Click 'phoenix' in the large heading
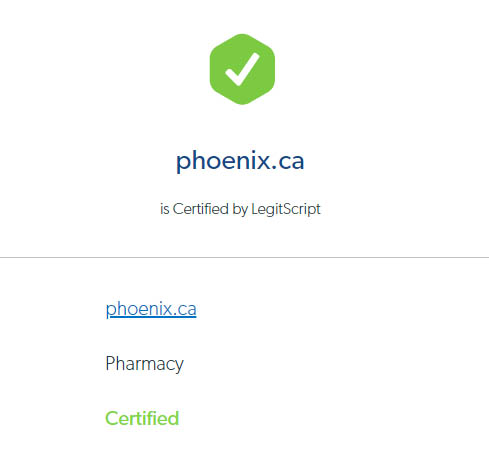The height and width of the screenshot is (455, 489). [x=223, y=161]
